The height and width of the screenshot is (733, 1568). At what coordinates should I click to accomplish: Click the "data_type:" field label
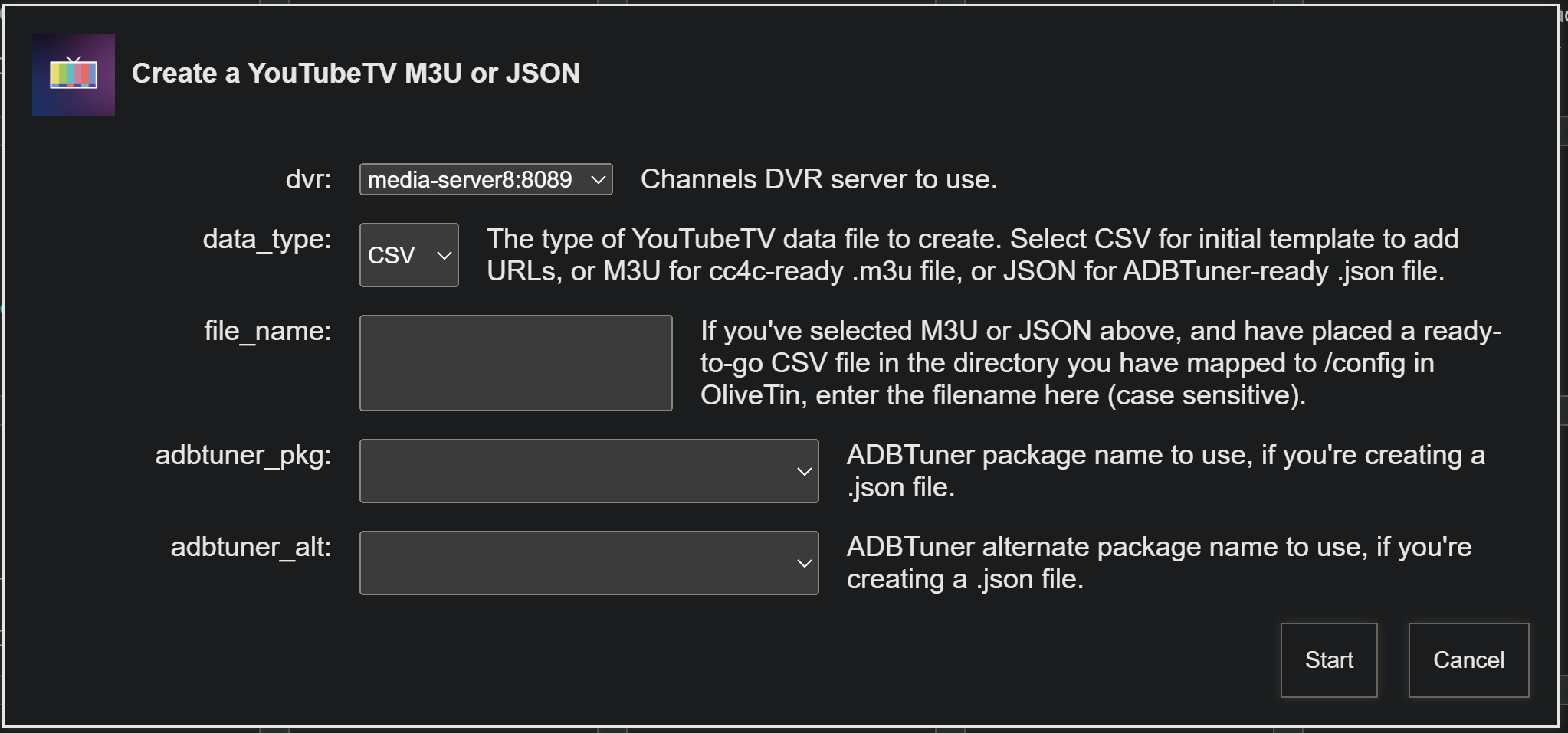tap(267, 239)
